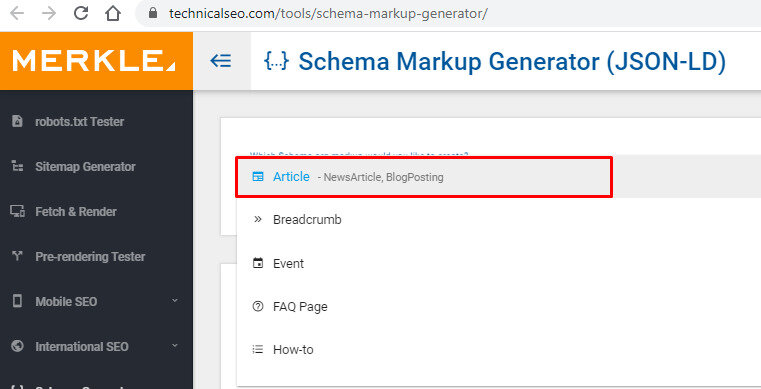Viewport: 761px width, 389px height.
Task: Click the browser back arrow
Action: [x=17, y=13]
